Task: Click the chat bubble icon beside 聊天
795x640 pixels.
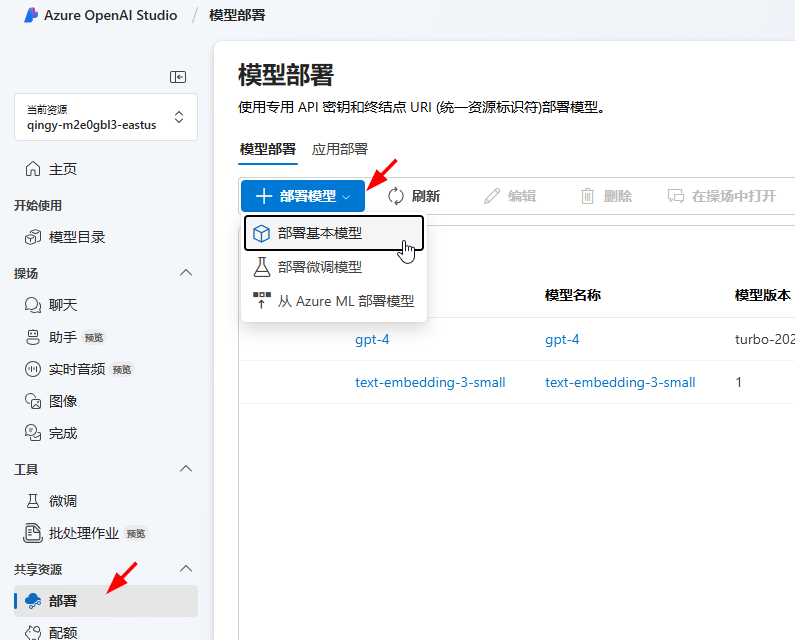Action: pos(33,305)
